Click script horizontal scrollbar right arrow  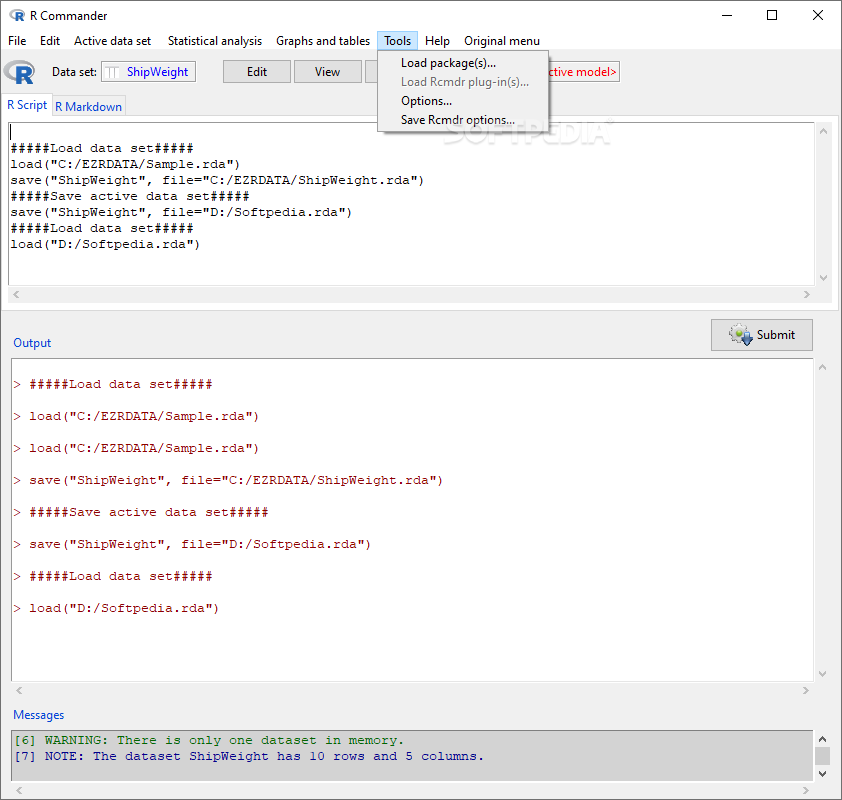tap(807, 294)
